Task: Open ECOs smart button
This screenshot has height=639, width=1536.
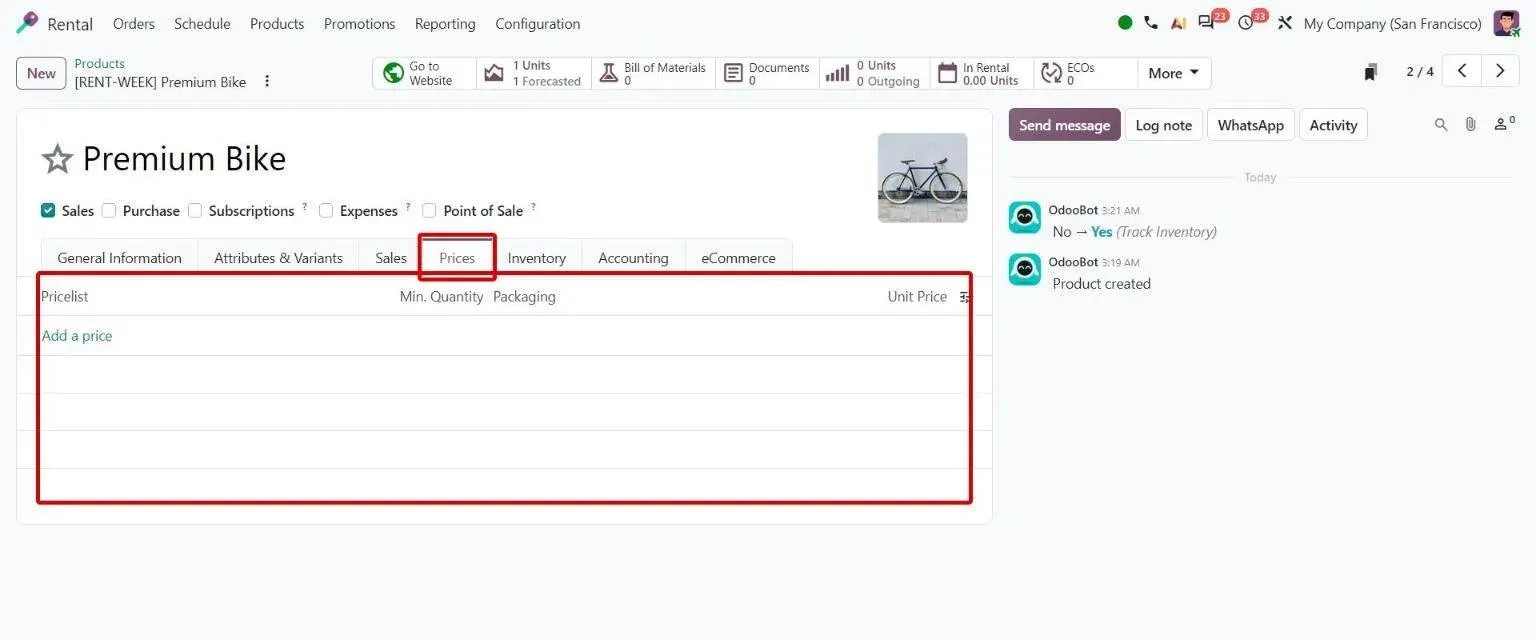Action: tap(1085, 73)
